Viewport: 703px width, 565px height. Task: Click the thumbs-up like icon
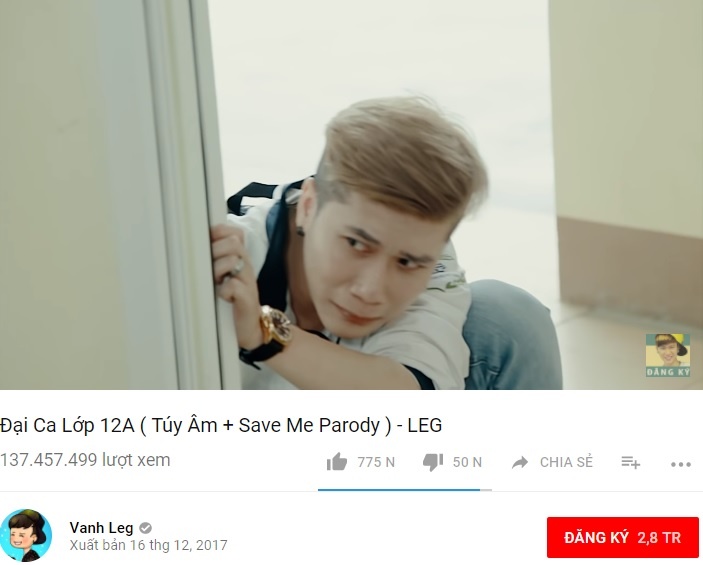click(337, 462)
